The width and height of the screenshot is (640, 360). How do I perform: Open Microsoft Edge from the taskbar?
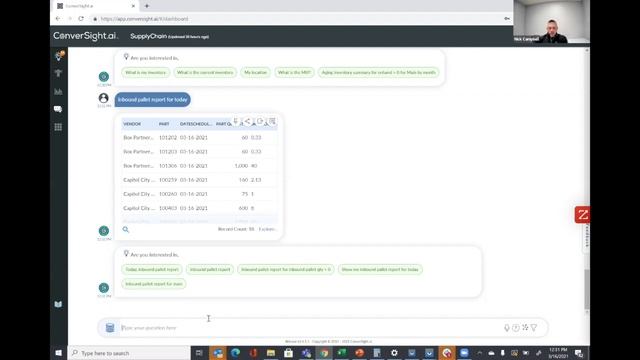(236, 353)
